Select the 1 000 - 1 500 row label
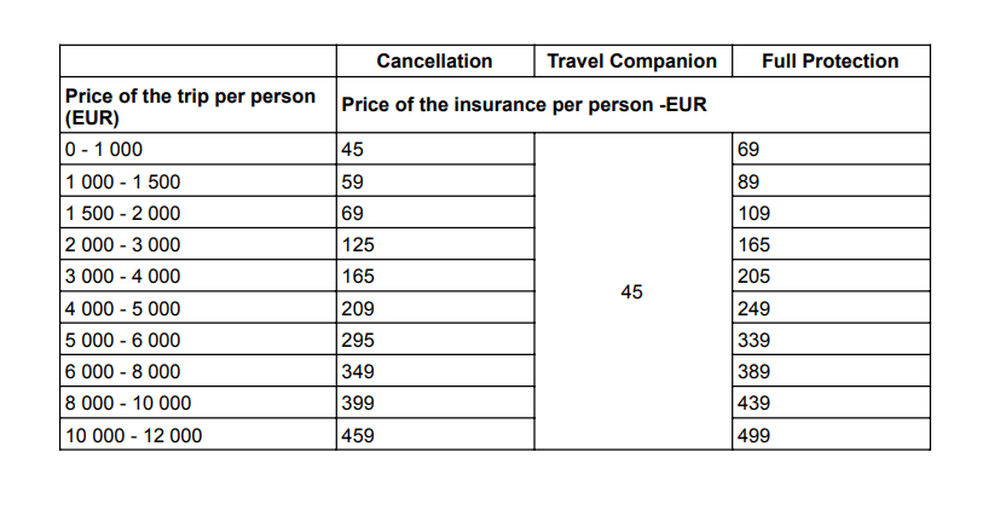This screenshot has height=516, width=1000. point(122,182)
